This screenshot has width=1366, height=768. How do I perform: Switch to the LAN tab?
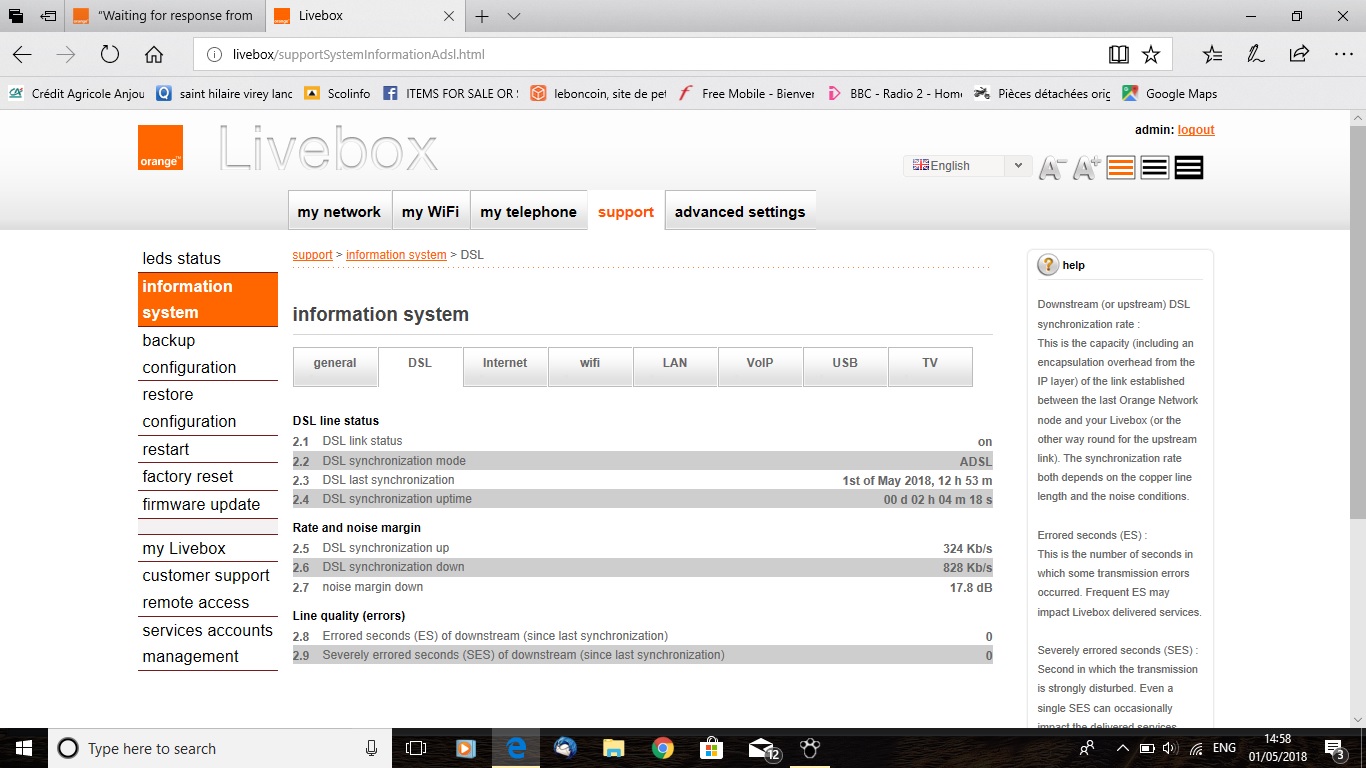click(x=675, y=366)
